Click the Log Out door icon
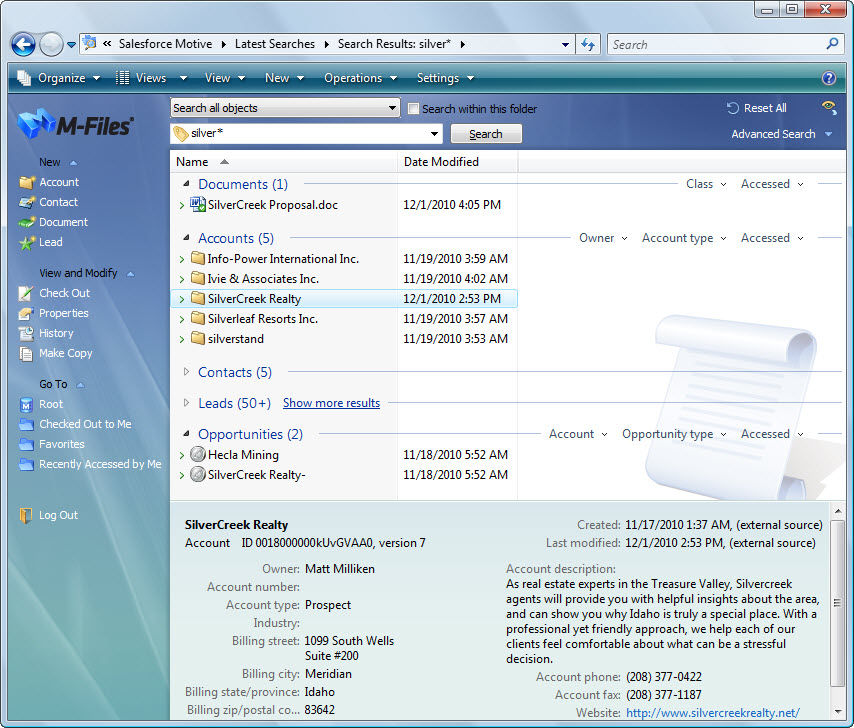Image resolution: width=854 pixels, height=728 pixels. click(x=26, y=515)
